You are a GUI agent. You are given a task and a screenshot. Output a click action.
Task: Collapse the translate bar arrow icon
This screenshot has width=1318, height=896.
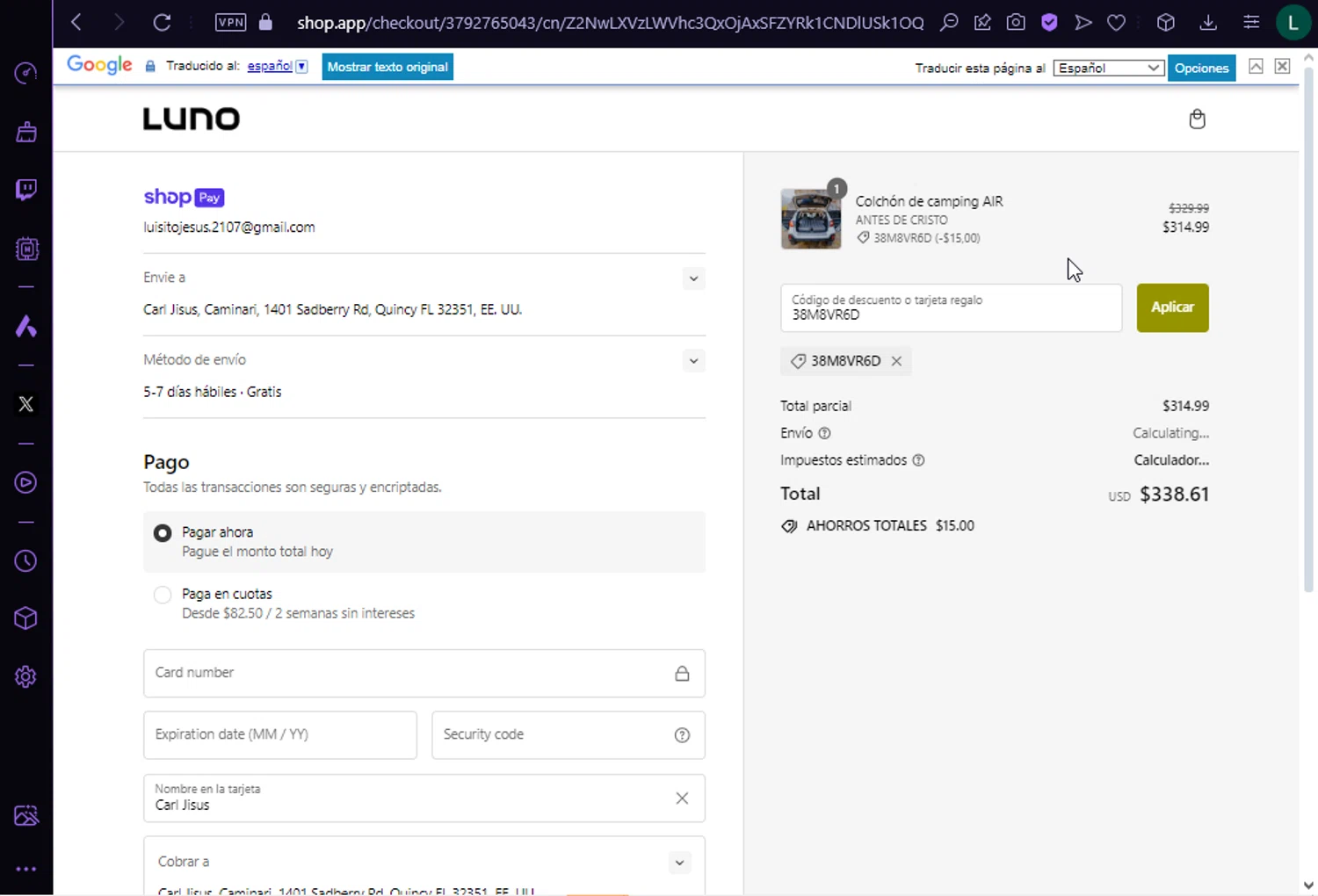pyautogui.click(x=1256, y=67)
